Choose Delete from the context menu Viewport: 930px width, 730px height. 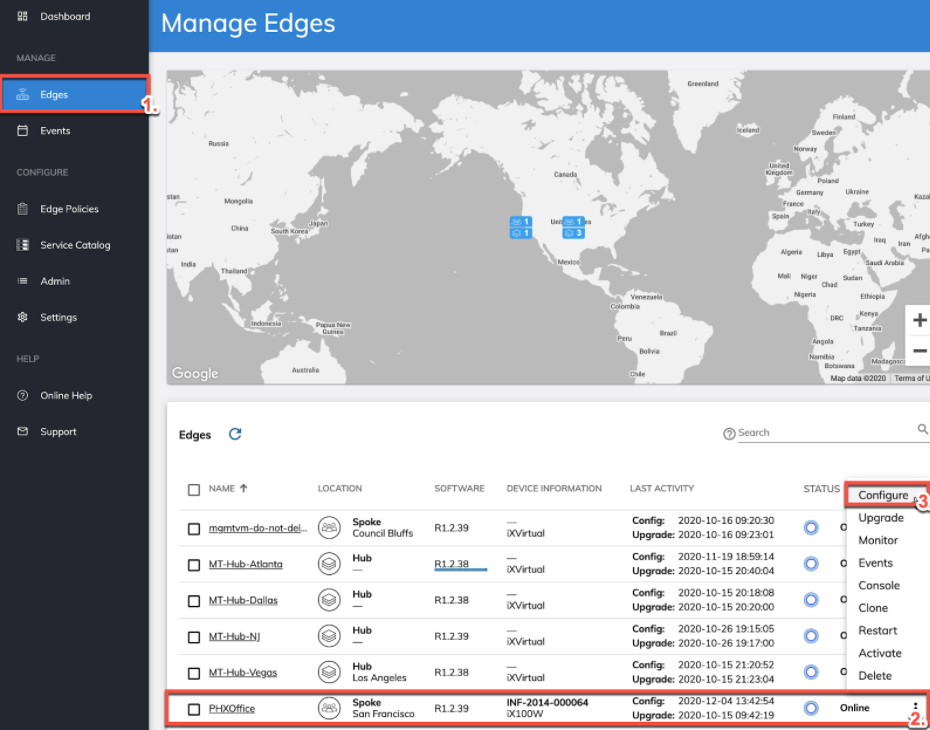(875, 675)
